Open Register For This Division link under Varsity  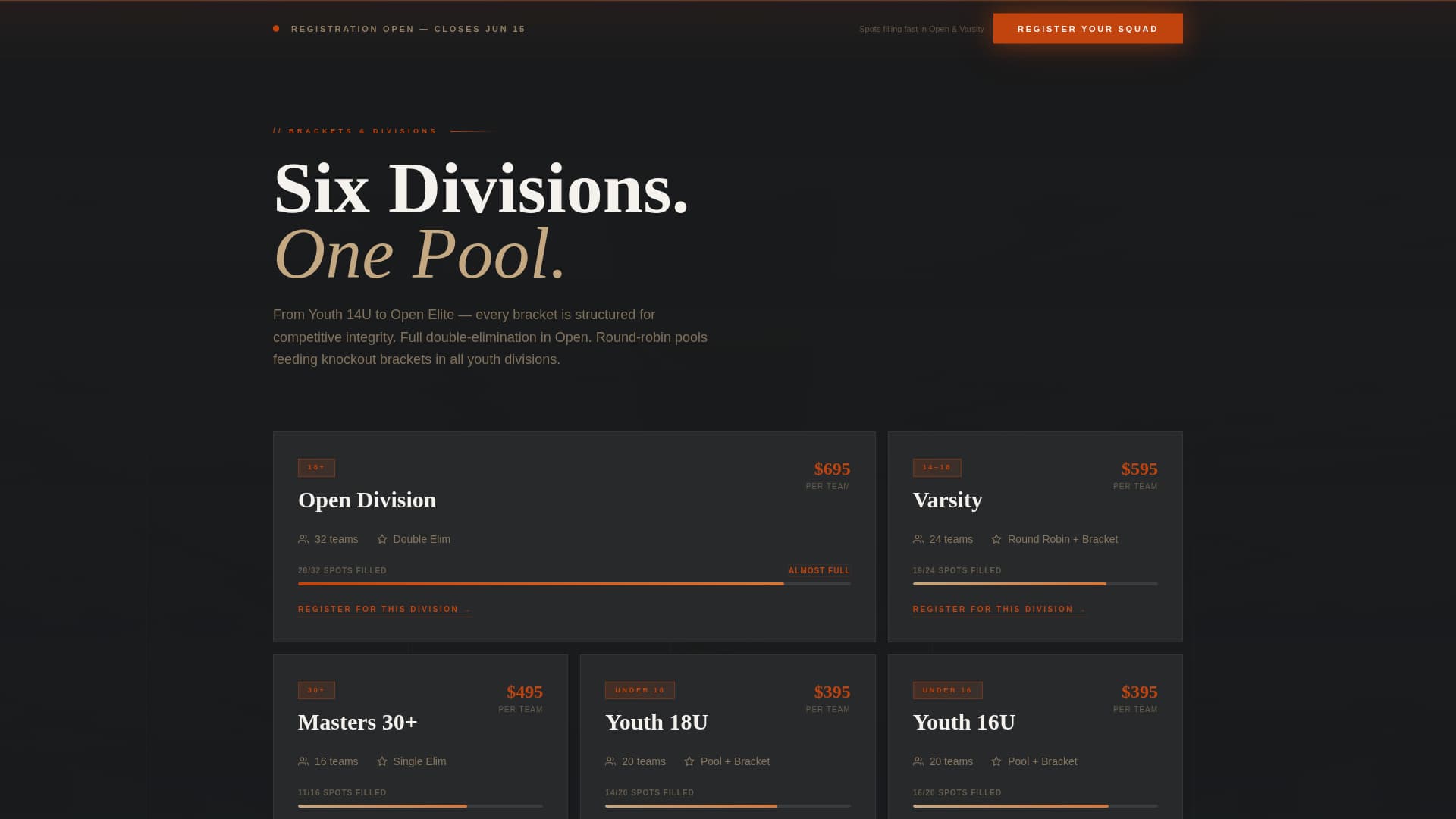click(999, 610)
